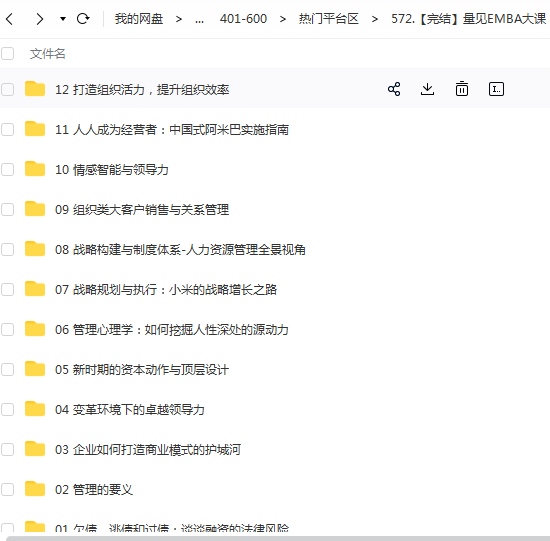
Task: Navigate to 热门平台区 breadcrumb
Action: click(329, 19)
